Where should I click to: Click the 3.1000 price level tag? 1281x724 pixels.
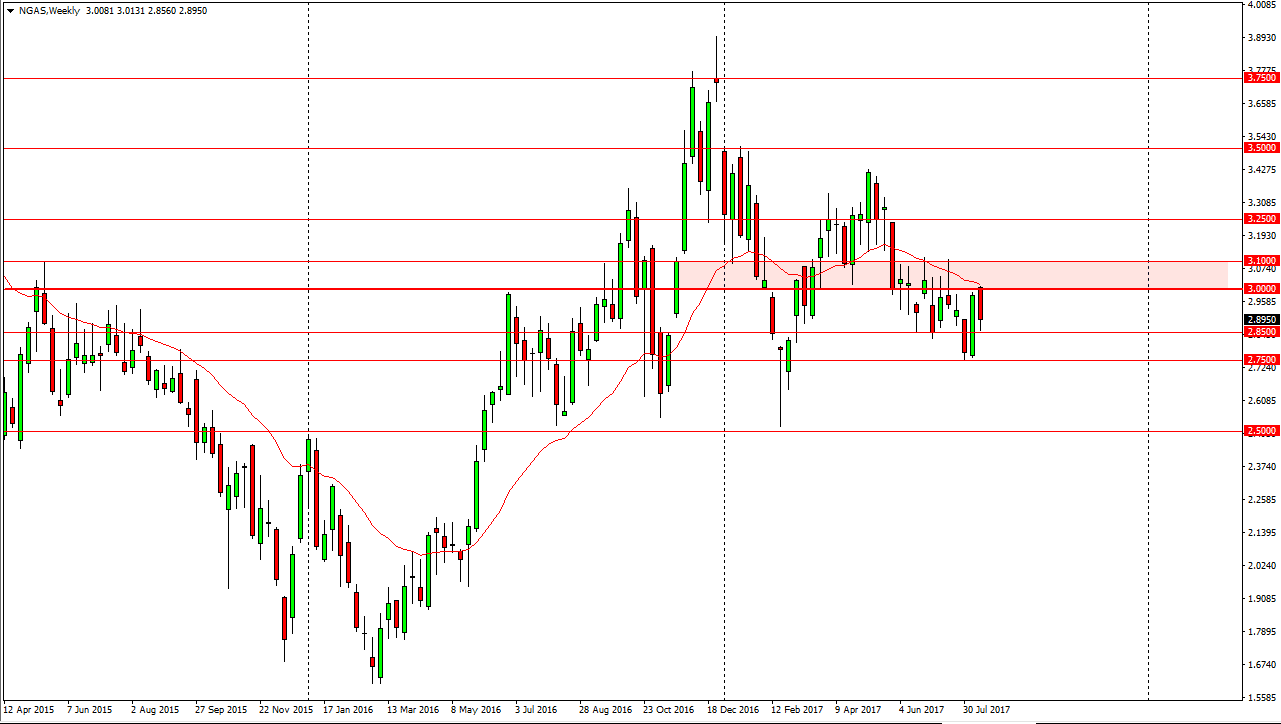pyautogui.click(x=1259, y=260)
